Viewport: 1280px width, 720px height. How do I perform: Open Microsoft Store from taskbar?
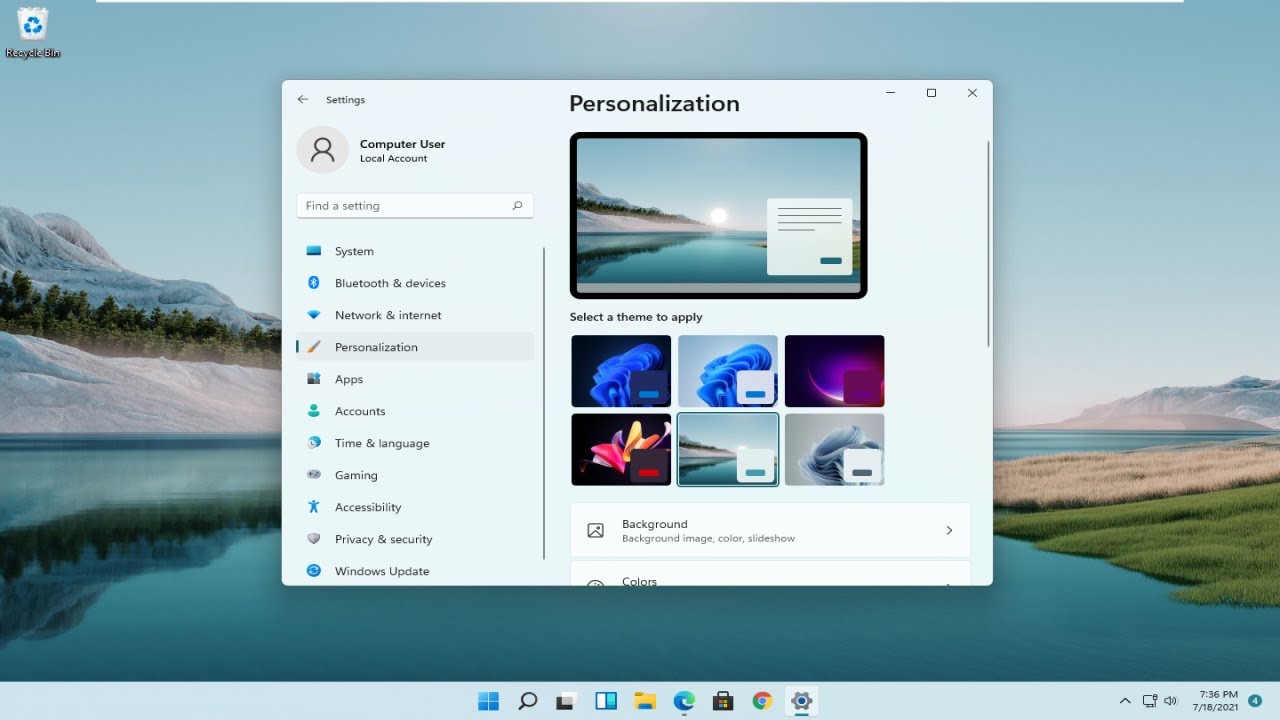[x=723, y=701]
